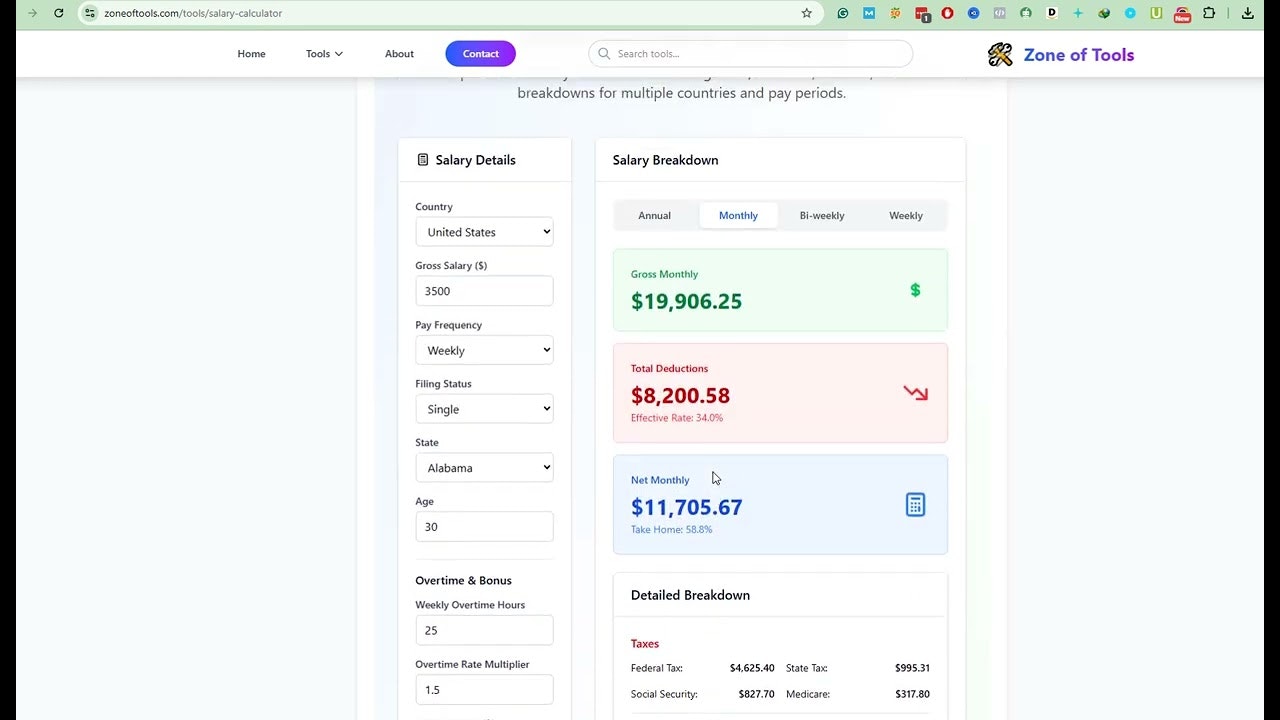The width and height of the screenshot is (1280, 720).
Task: Open the browser extensions puzzle icon
Action: tap(1207, 13)
